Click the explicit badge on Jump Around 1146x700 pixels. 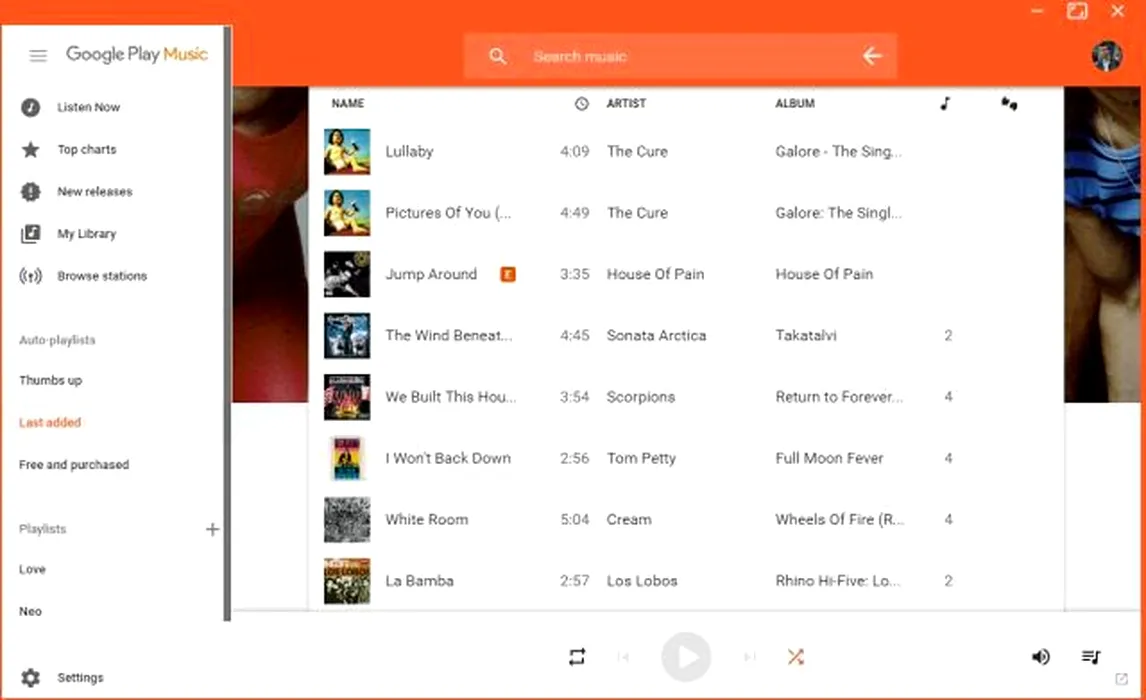coord(507,274)
